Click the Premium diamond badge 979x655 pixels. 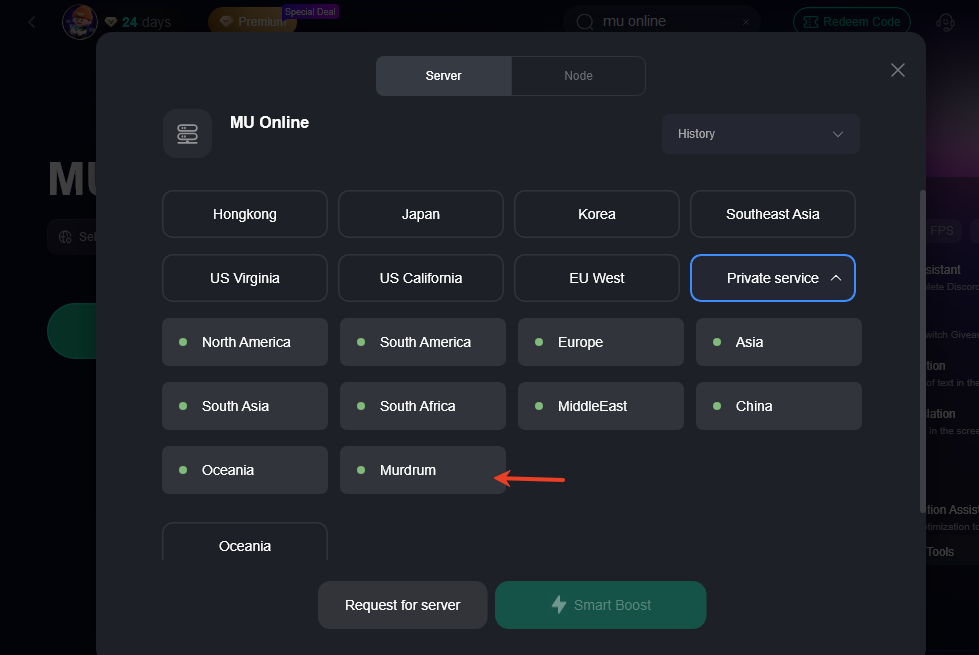(252, 21)
